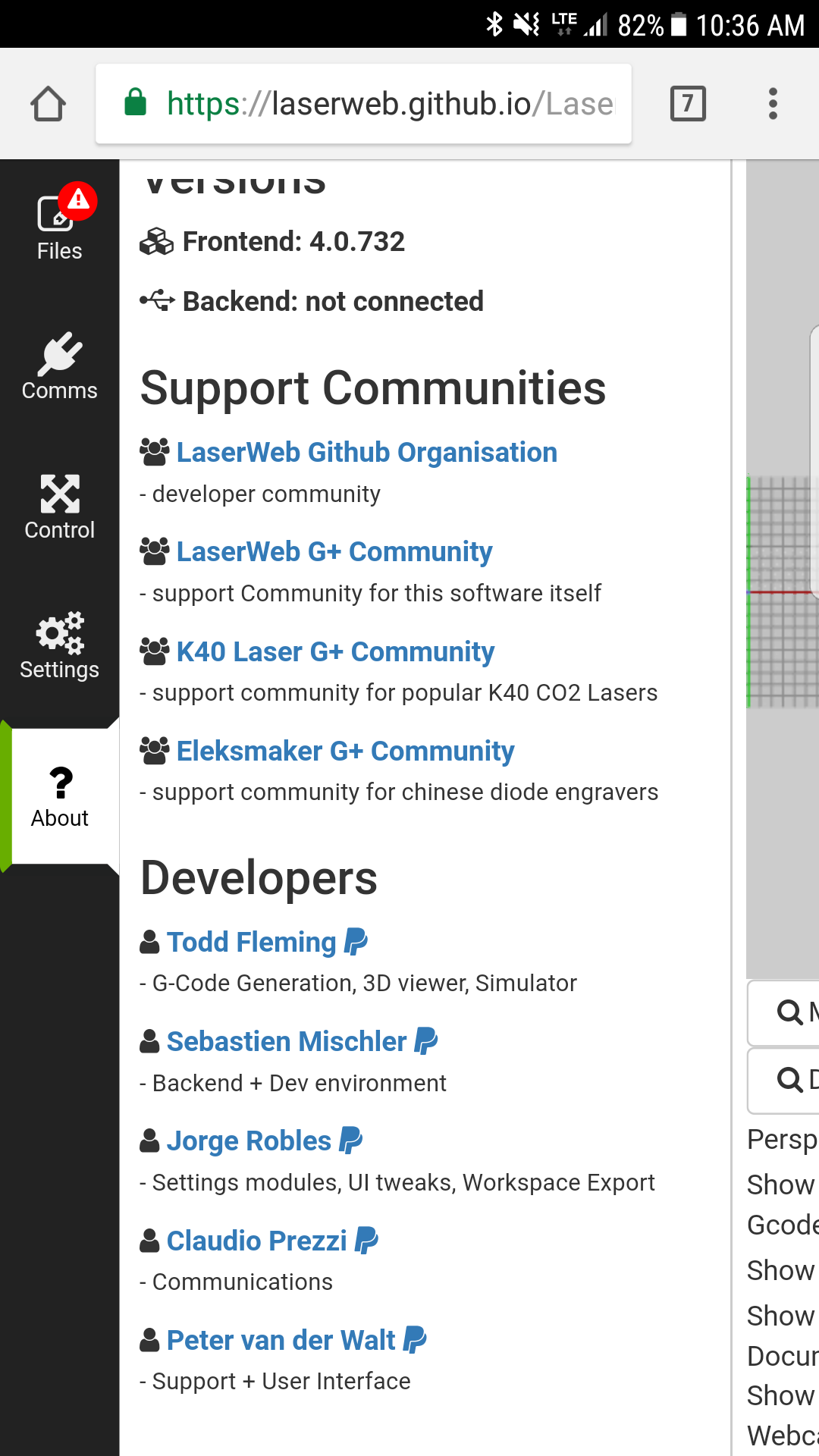Tap the battery indicator in status bar

[679, 24]
